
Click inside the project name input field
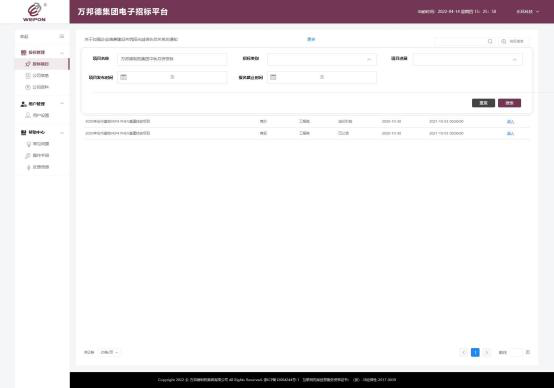[172, 59]
